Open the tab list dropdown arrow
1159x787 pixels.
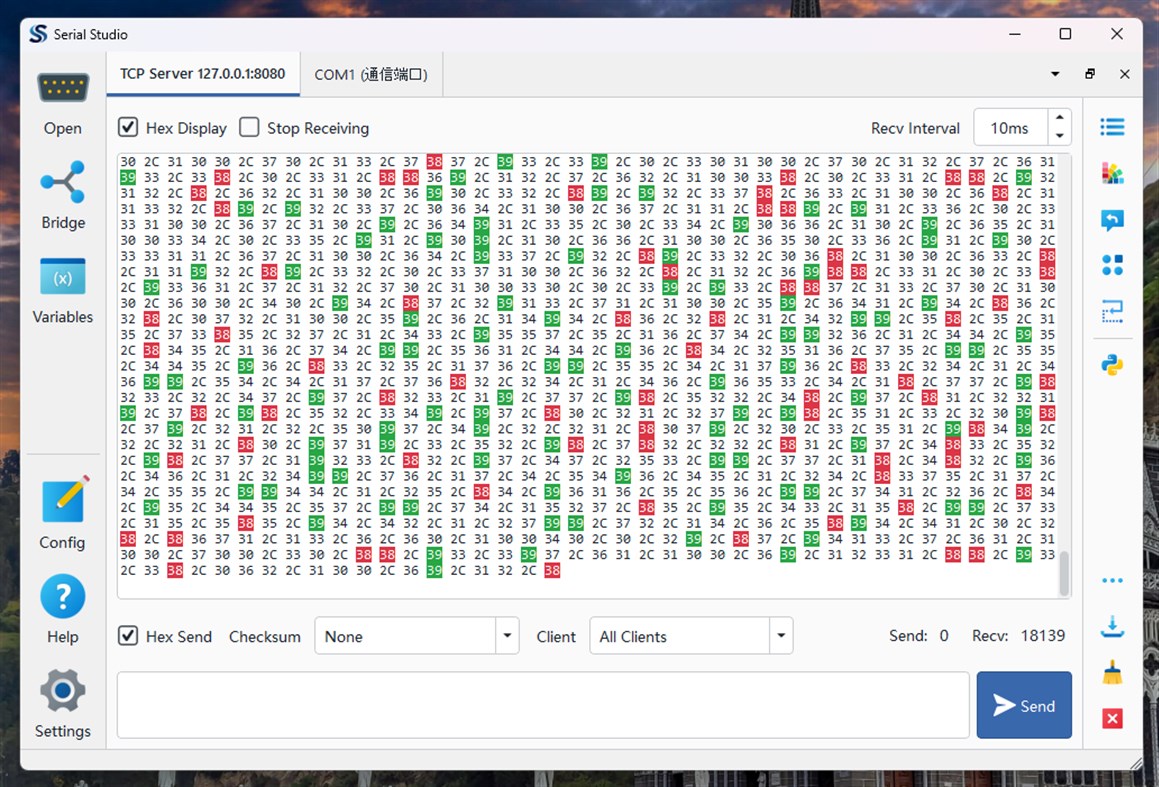1055,74
